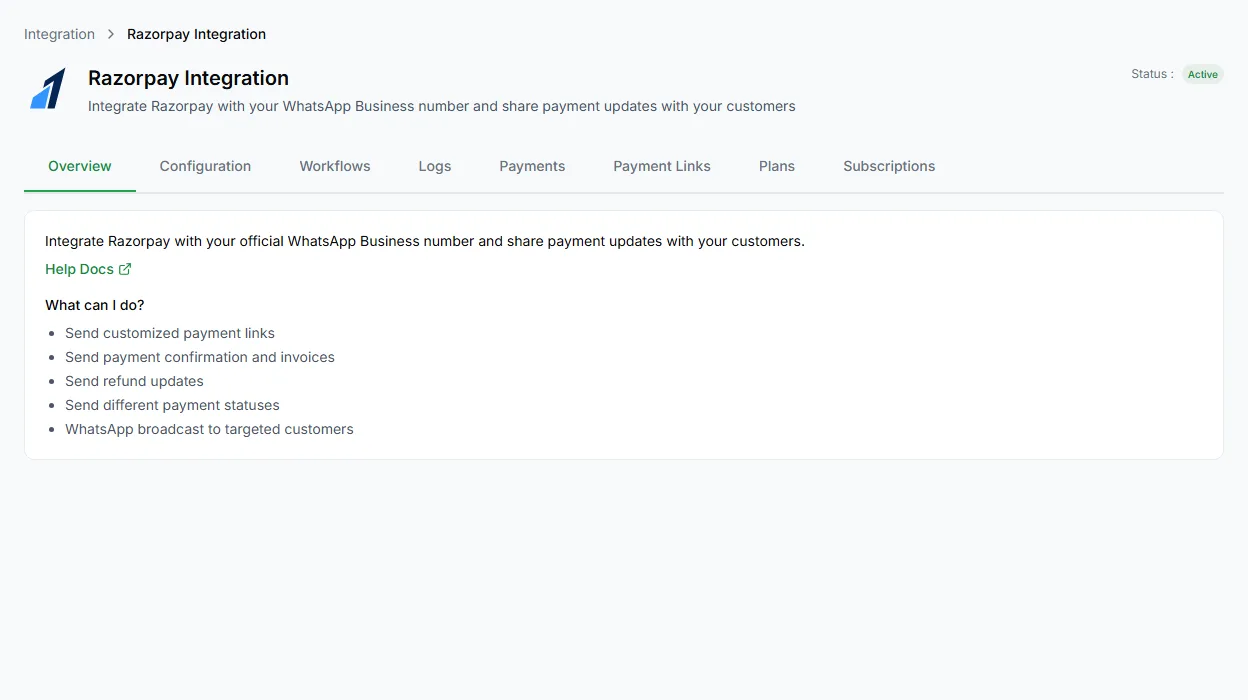Viewport: 1248px width, 700px height.
Task: Switch to the Configuration tab
Action: pyautogui.click(x=205, y=166)
